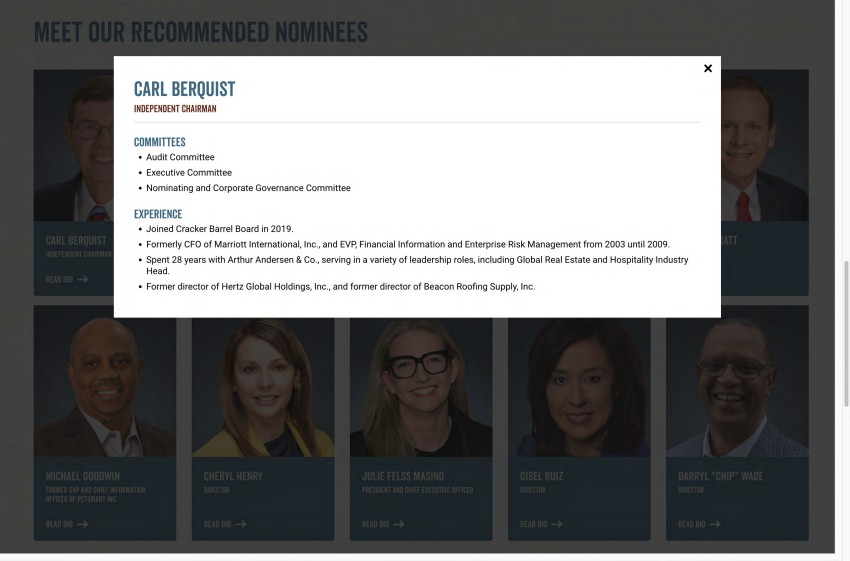Viewport: 850px width, 561px height.
Task: Open Carl Berquist's Read Bio link
Action: [67, 280]
